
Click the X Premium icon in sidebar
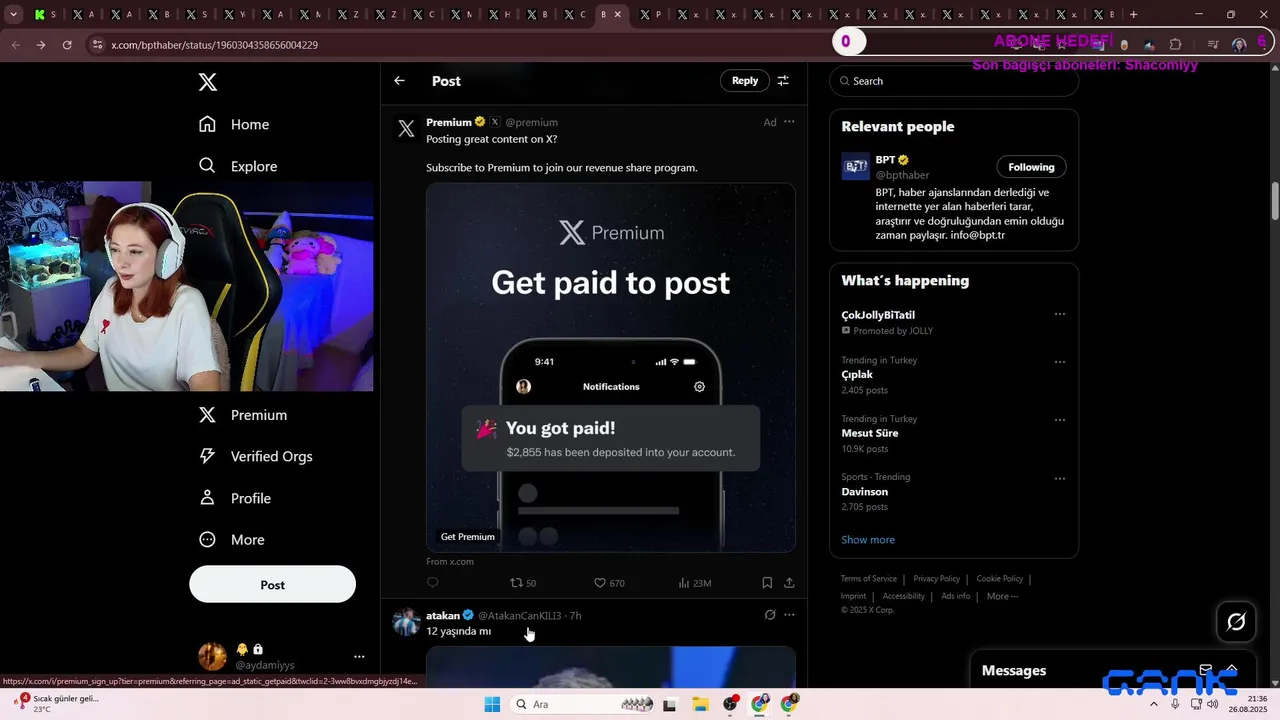click(207, 415)
